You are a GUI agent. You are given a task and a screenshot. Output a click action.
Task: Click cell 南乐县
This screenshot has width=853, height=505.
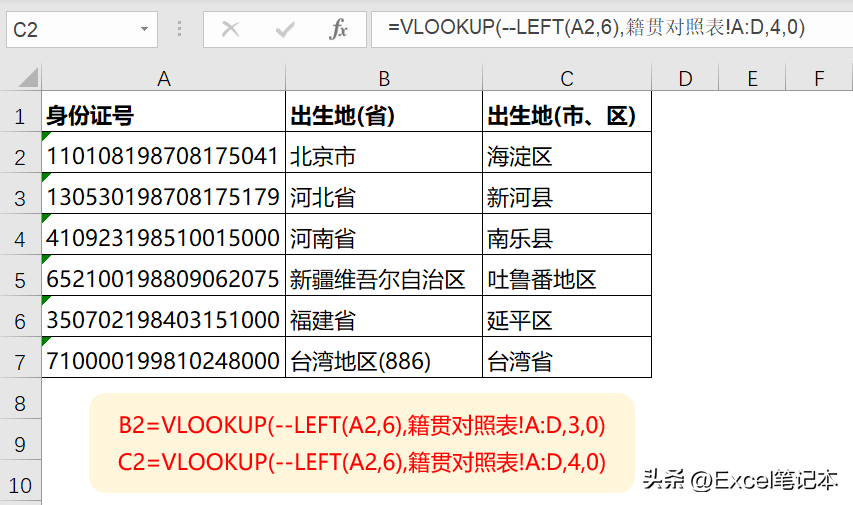coord(567,234)
